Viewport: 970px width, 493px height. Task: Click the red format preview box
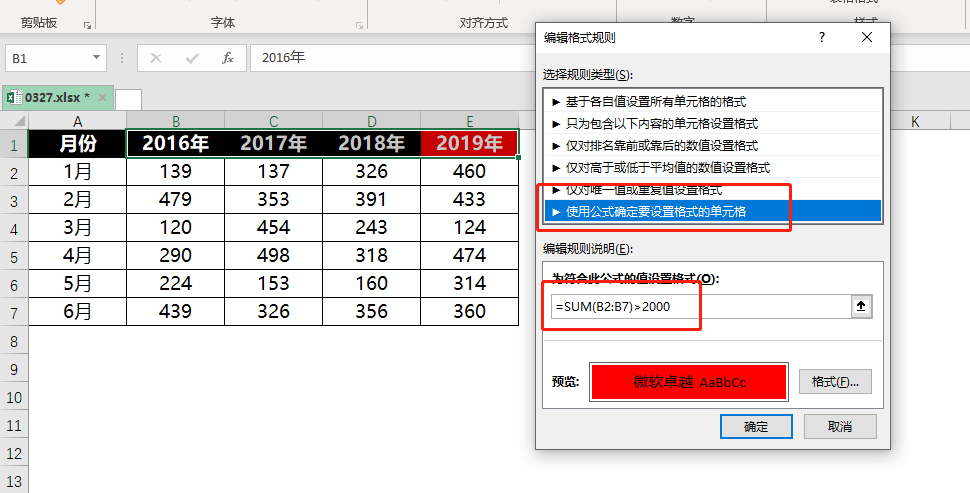point(689,382)
